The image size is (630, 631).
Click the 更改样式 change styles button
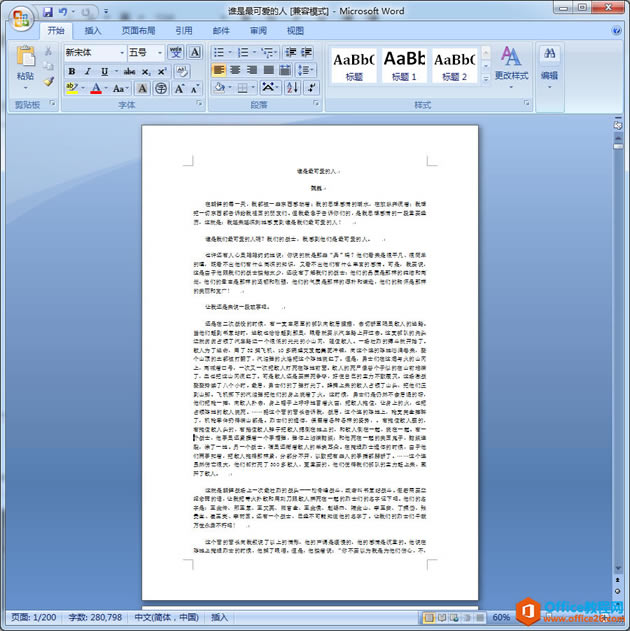click(511, 68)
